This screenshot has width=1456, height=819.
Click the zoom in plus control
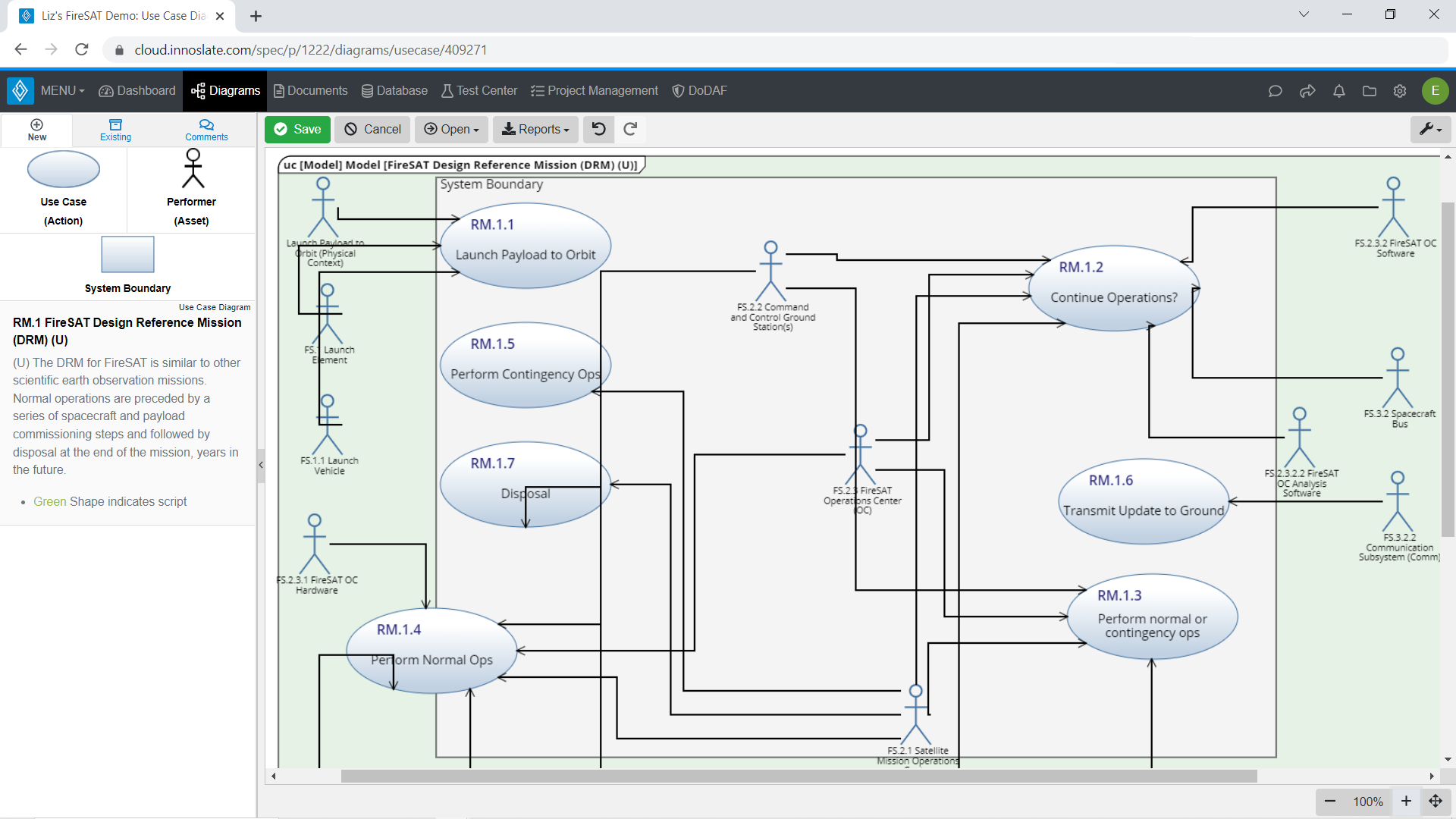tap(1406, 802)
